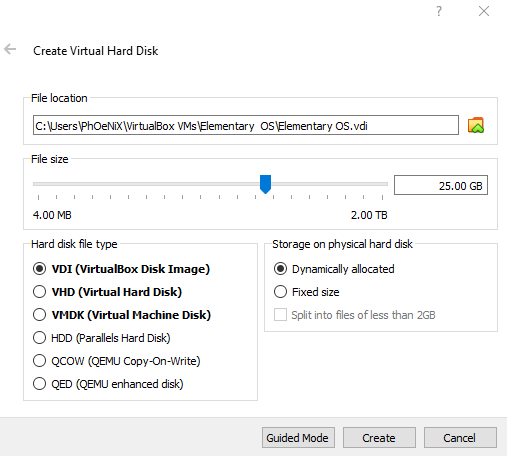507x456 pixels.
Task: Select QCOW (QEMU Copy-On-Write) format
Action: coord(117,361)
